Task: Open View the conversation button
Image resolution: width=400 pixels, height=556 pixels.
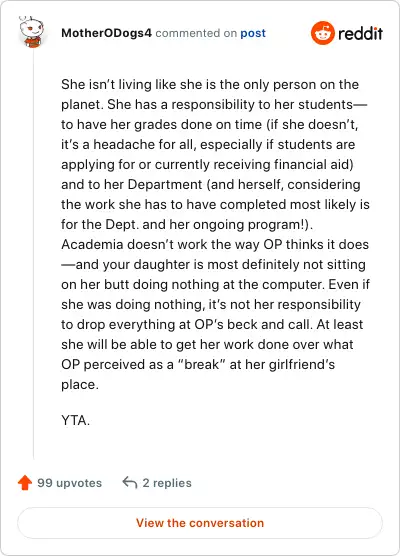Action: pyautogui.click(x=200, y=523)
